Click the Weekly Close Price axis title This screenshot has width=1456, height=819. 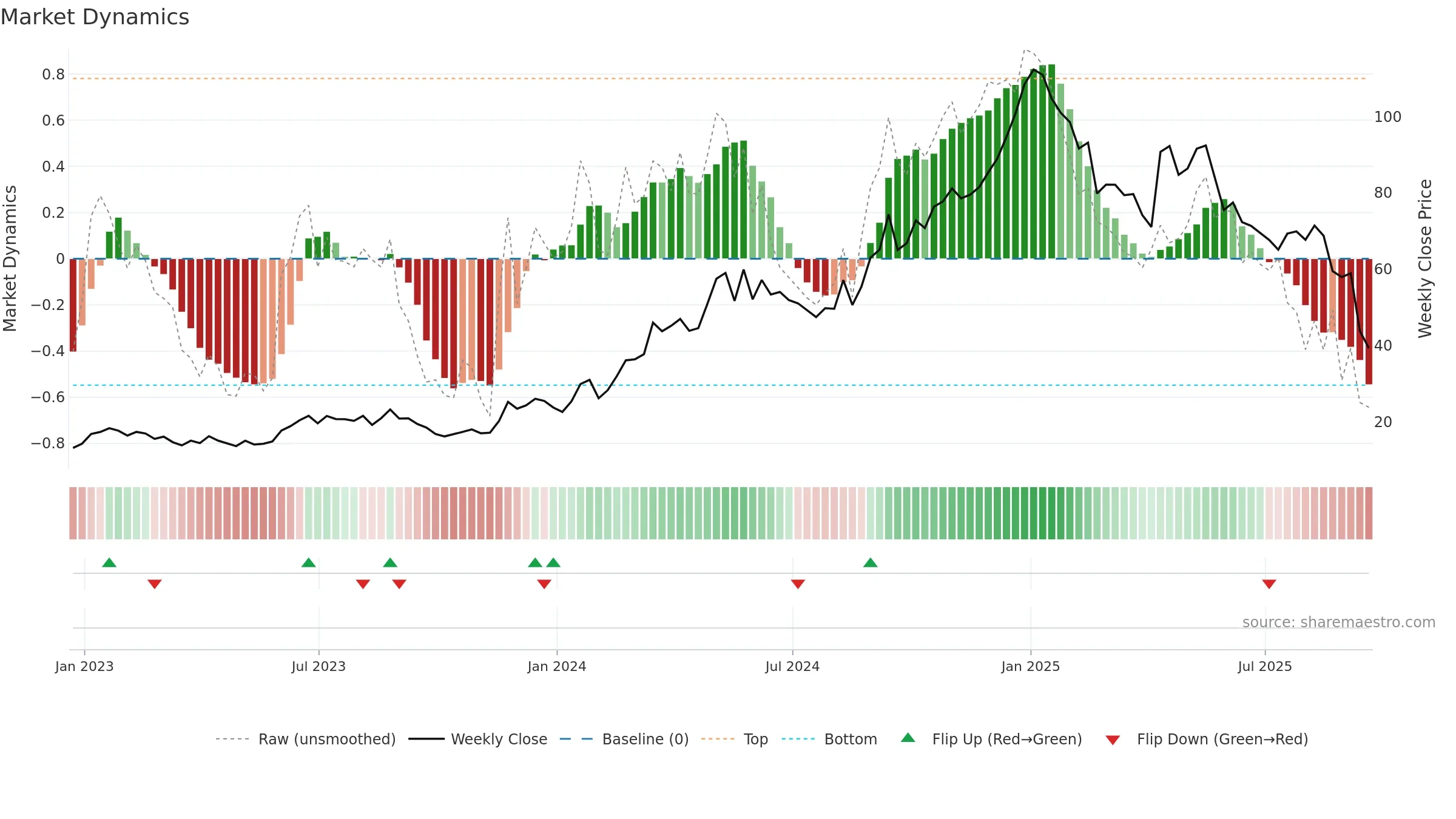click(x=1425, y=258)
